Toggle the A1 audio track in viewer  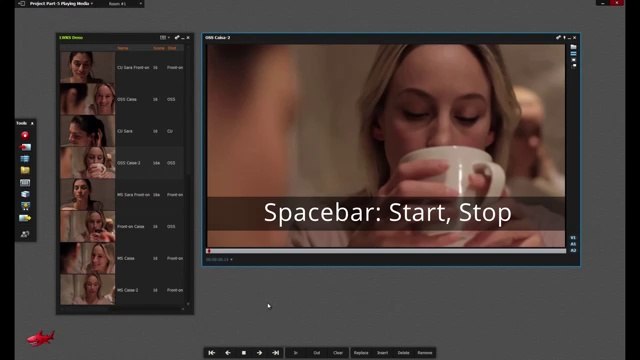click(x=573, y=244)
